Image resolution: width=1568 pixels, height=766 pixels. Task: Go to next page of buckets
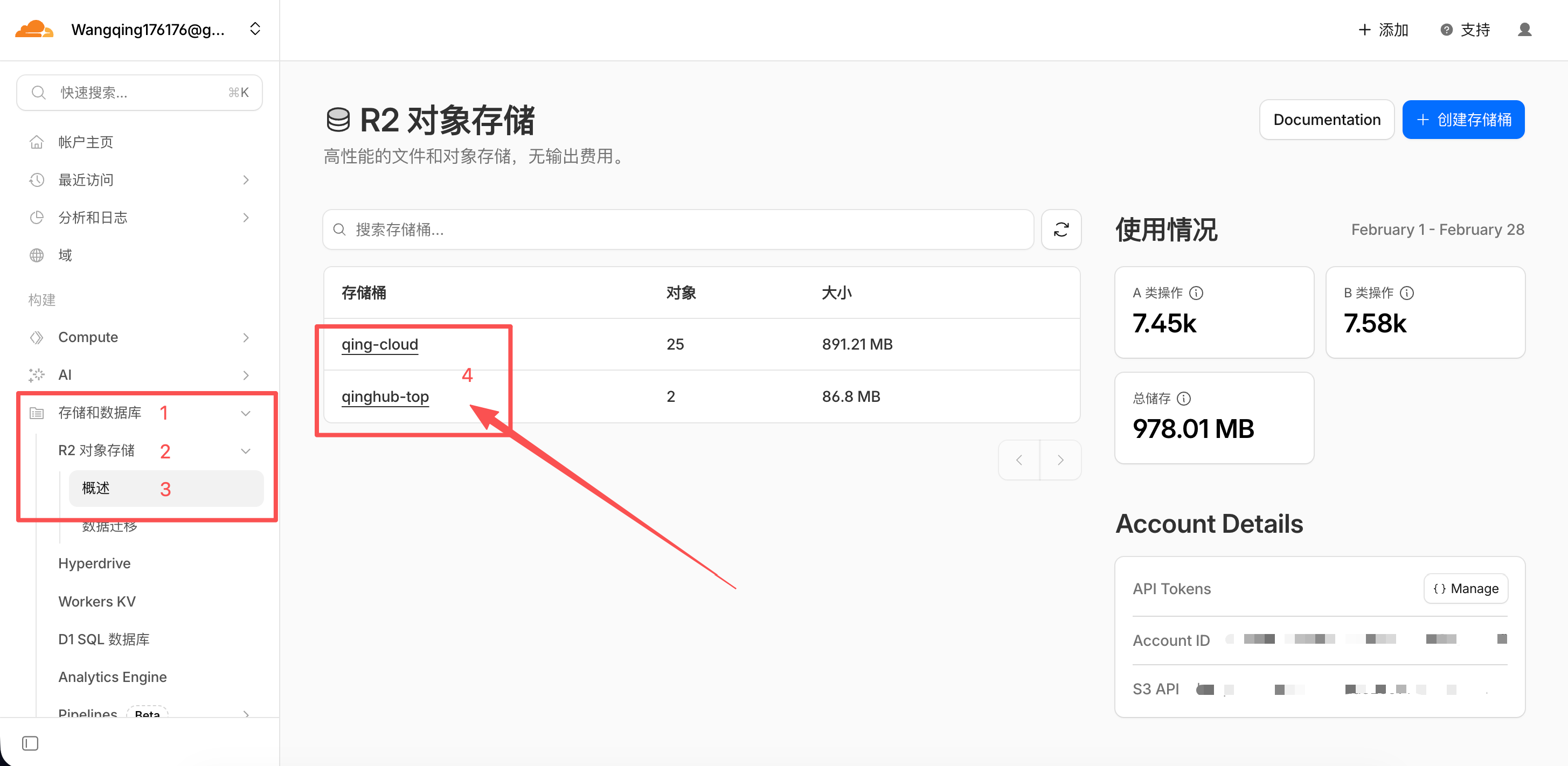click(x=1060, y=460)
